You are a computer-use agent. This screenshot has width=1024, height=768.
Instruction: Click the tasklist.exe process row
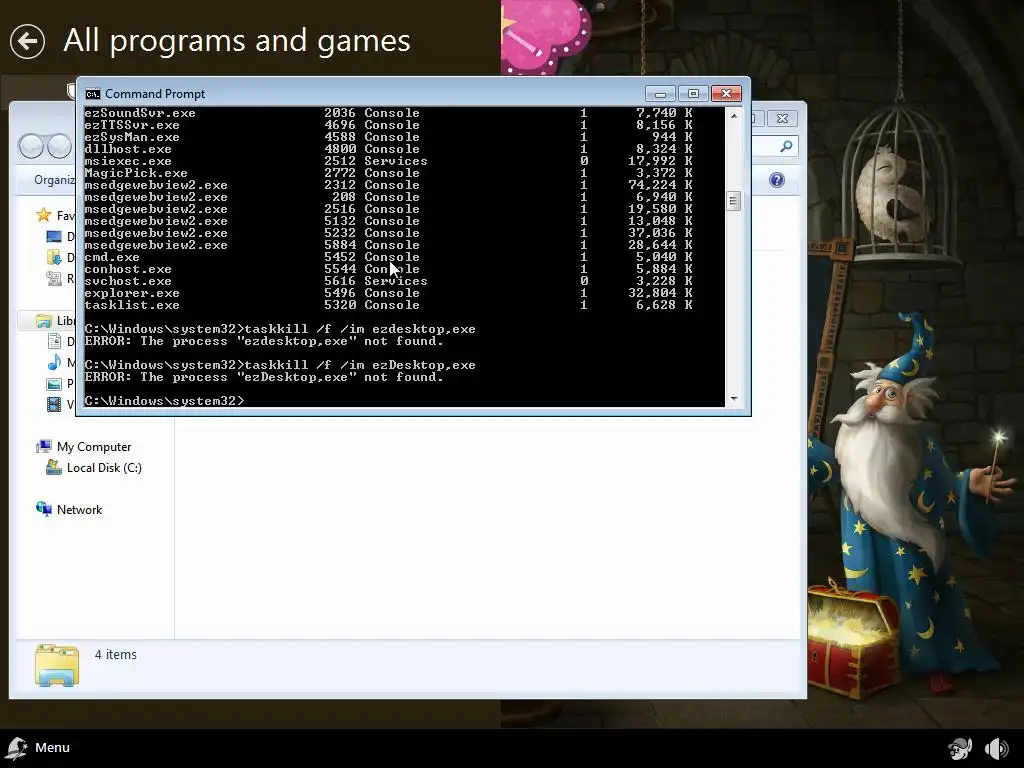coord(388,305)
